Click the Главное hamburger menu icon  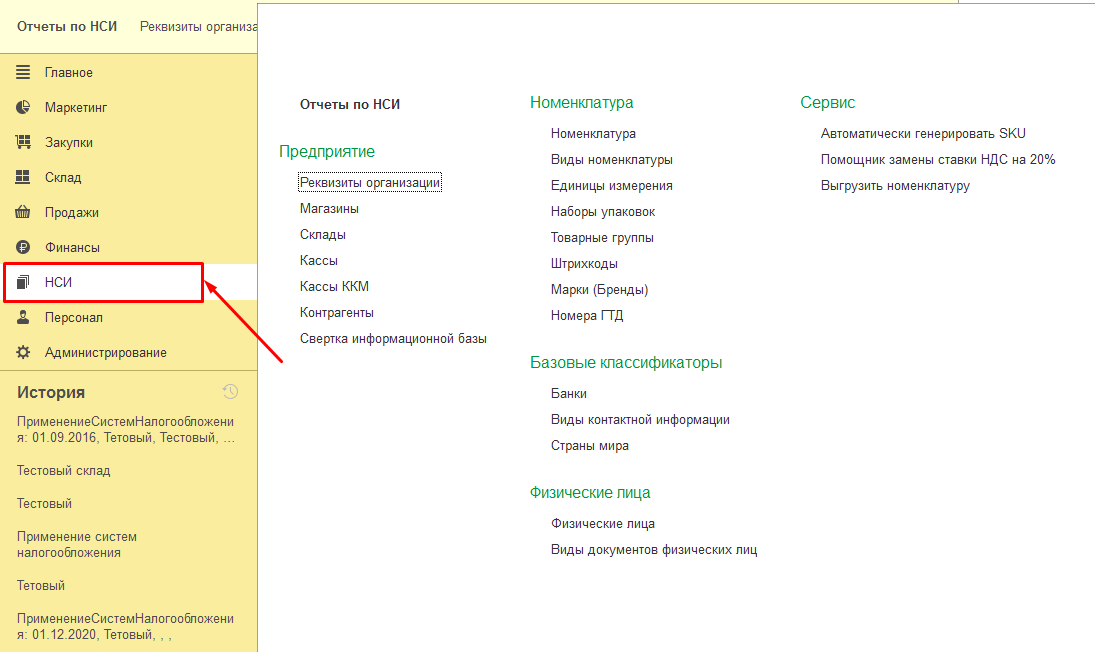(x=23, y=72)
